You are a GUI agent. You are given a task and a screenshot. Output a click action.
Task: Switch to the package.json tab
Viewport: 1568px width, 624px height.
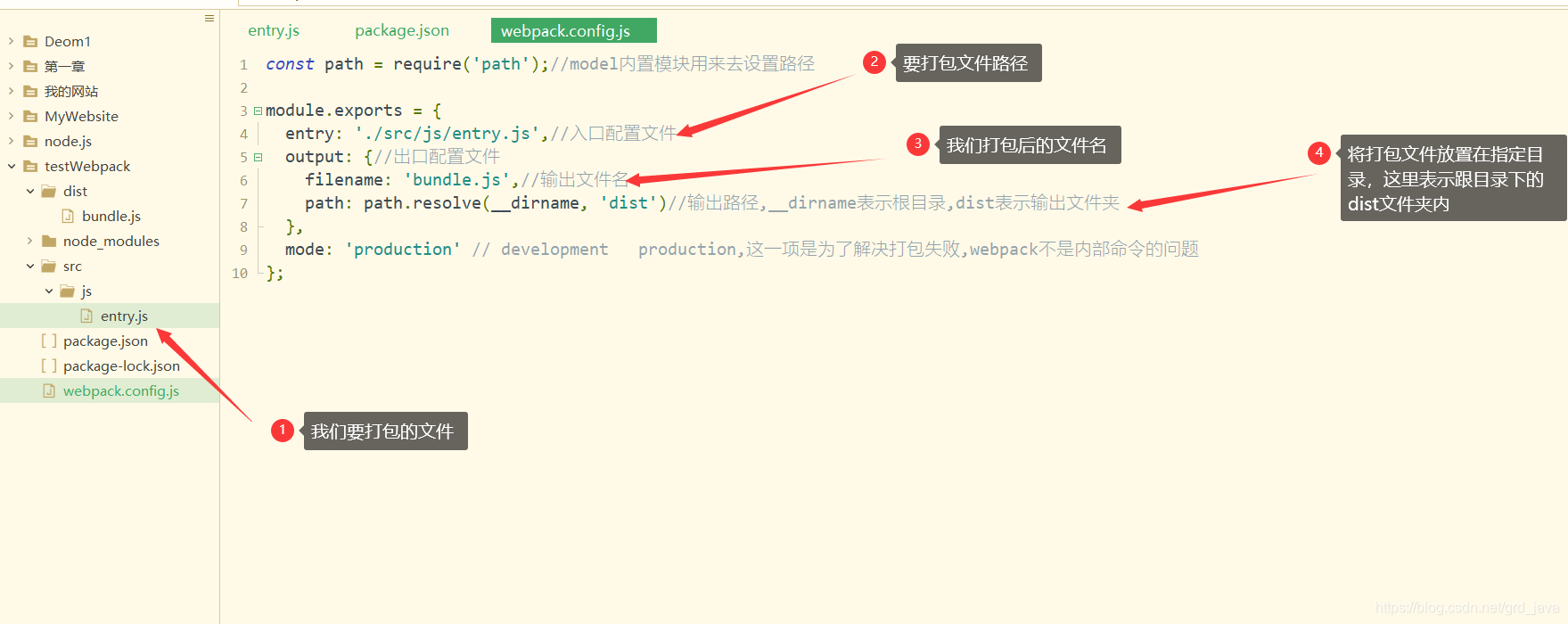tap(402, 30)
